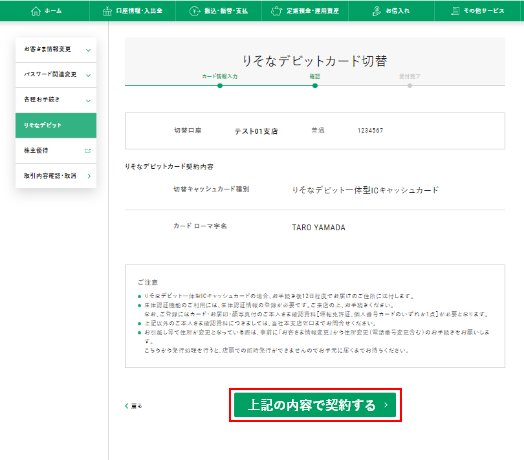Go back using 戻る link
The image size is (524, 460).
pyautogui.click(x=134, y=406)
